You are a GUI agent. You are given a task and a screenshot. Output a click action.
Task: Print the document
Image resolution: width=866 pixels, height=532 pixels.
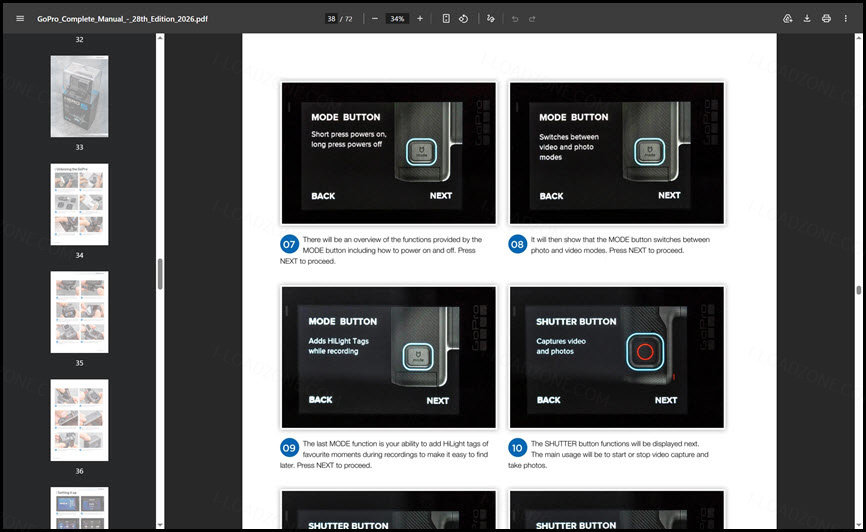click(x=826, y=18)
